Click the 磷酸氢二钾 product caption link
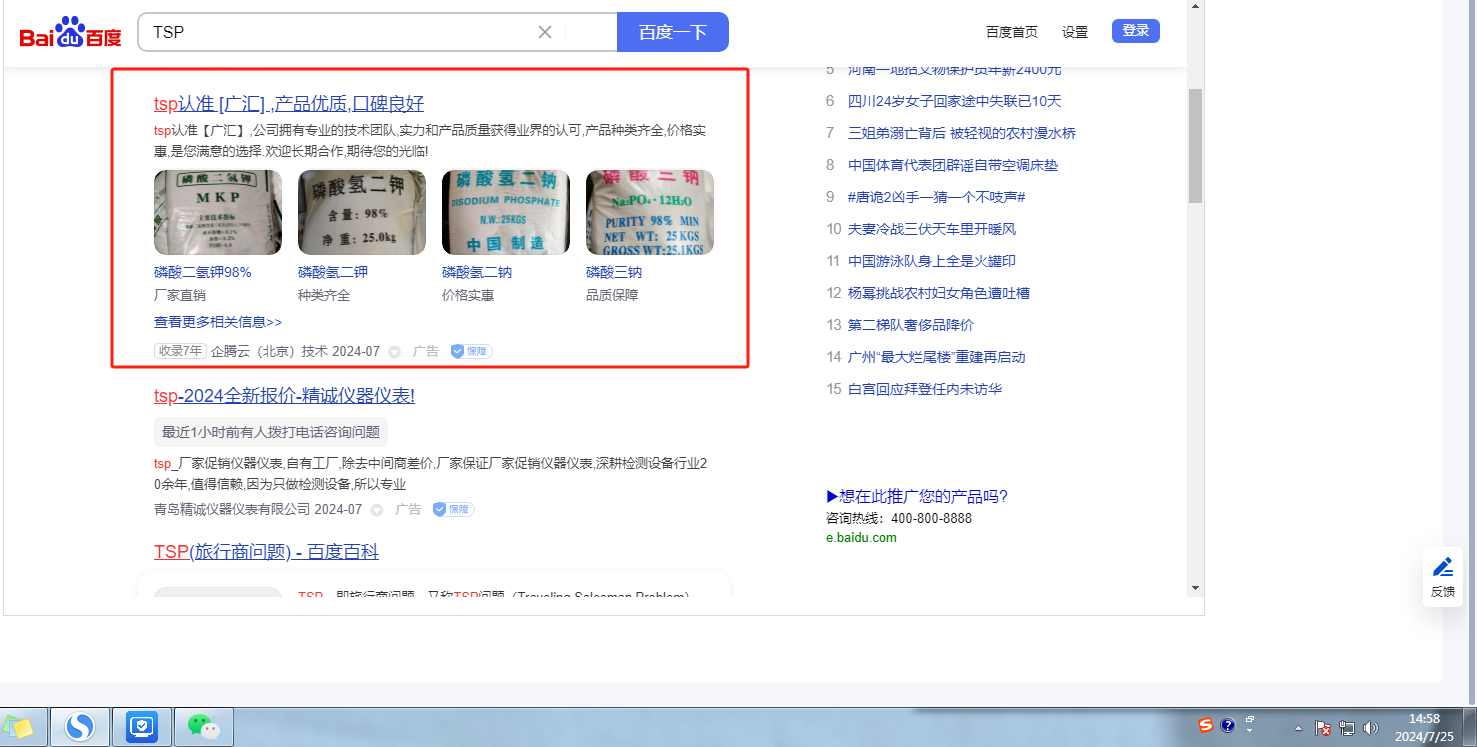The image size is (1477, 747). 333,272
